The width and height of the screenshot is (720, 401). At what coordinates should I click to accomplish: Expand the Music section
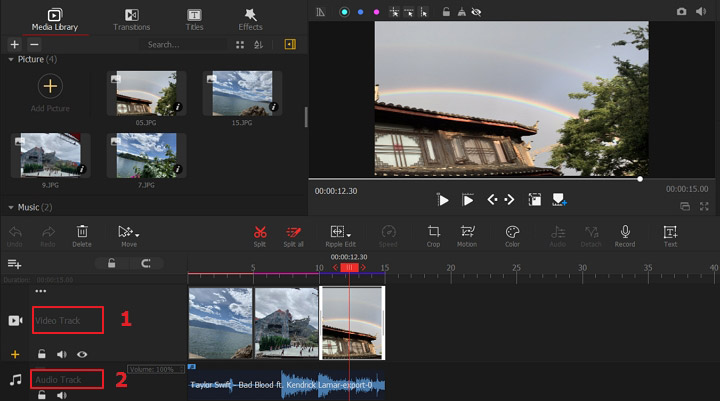click(x=11, y=207)
